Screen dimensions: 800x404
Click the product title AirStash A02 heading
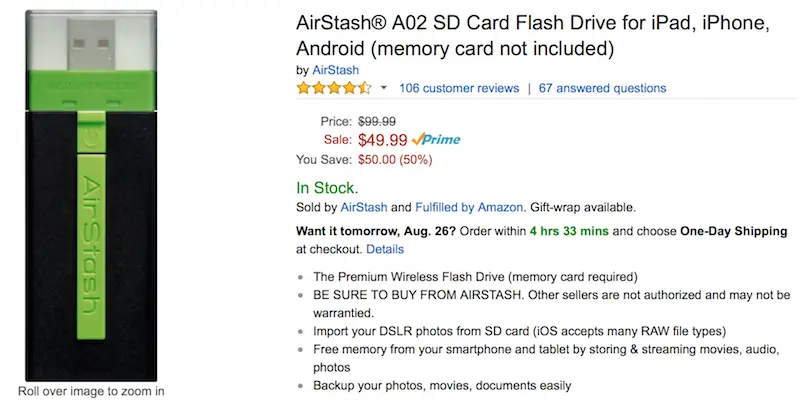click(x=533, y=36)
